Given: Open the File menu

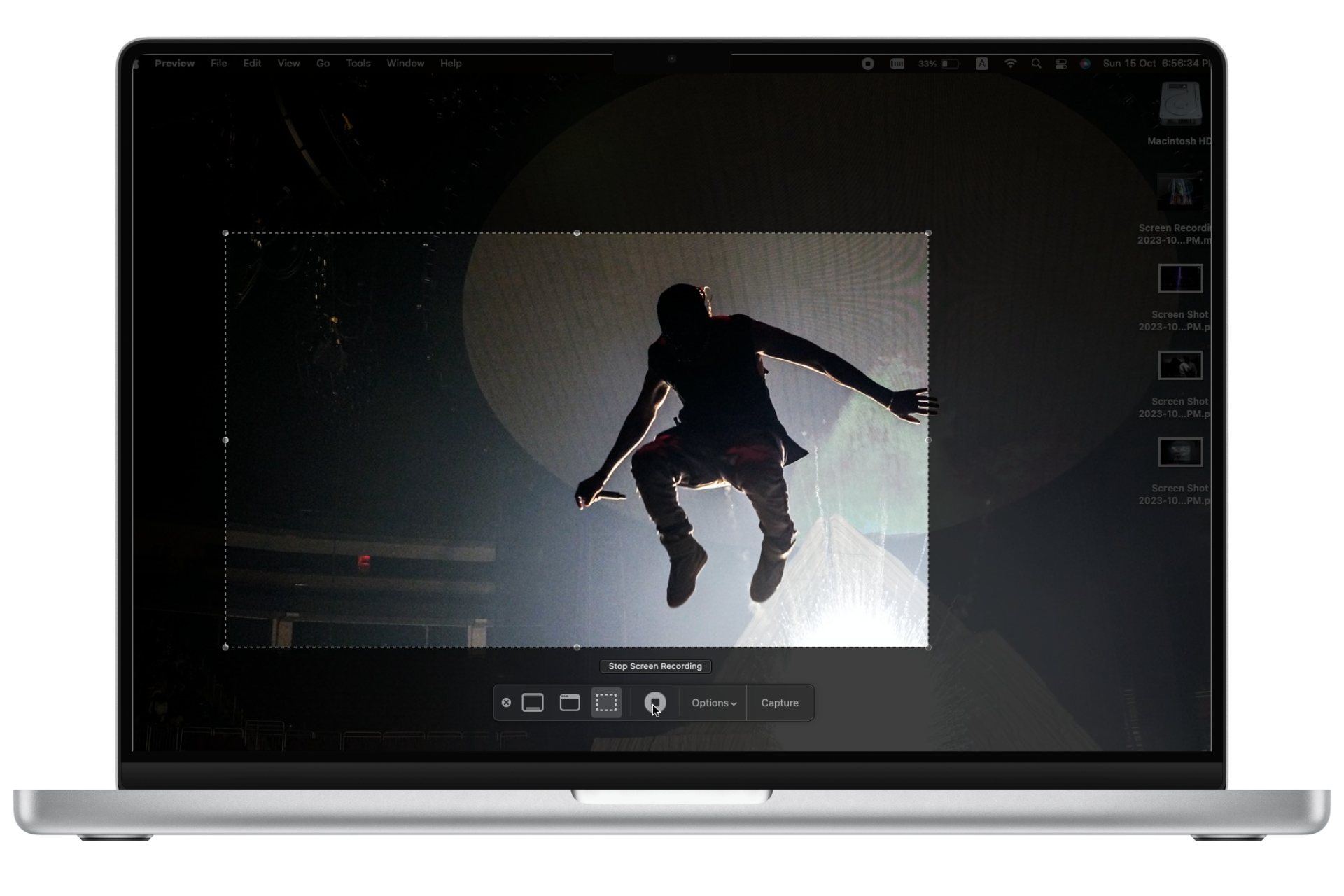Looking at the screenshot, I should click(x=218, y=64).
